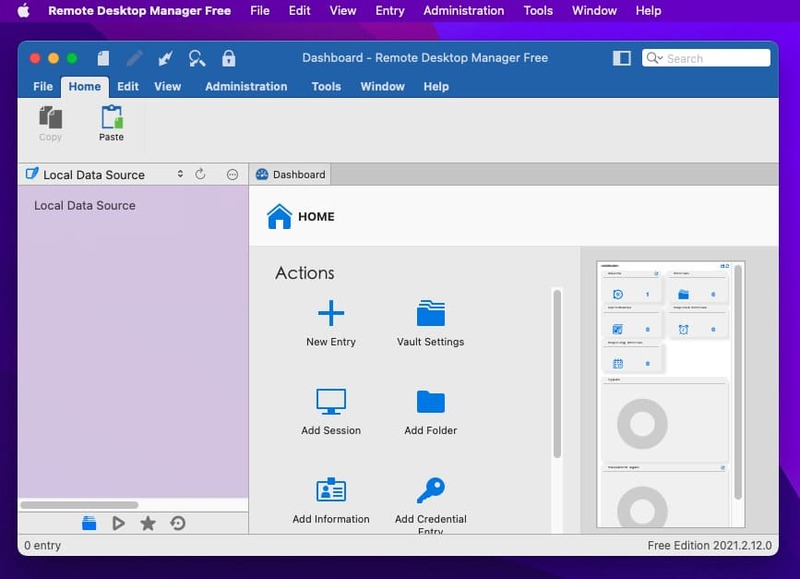Screen dimensions: 800x579
Task: Click the "0 entry" status bar text
Action: pyautogui.click(x=42, y=545)
